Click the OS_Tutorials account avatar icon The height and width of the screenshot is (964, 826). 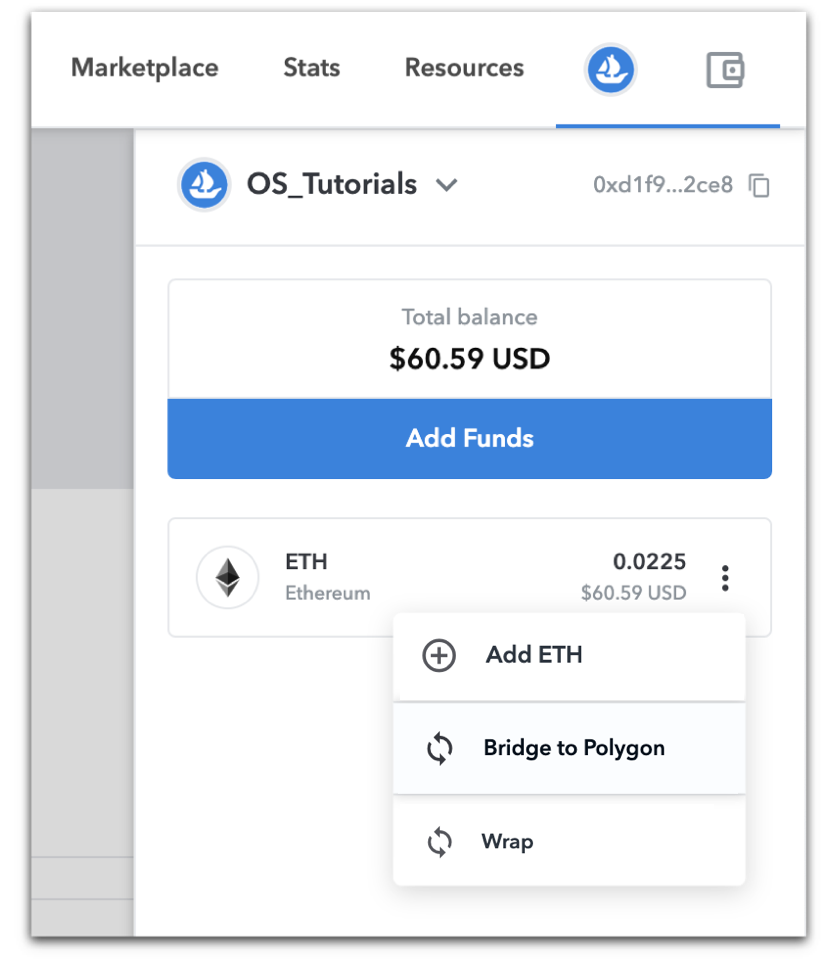(205, 184)
